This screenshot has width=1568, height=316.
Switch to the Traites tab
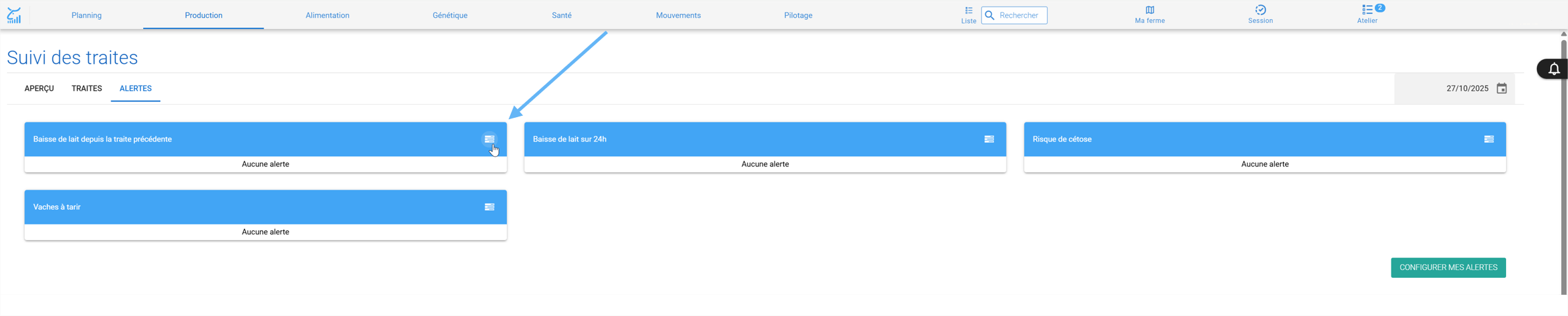click(86, 88)
